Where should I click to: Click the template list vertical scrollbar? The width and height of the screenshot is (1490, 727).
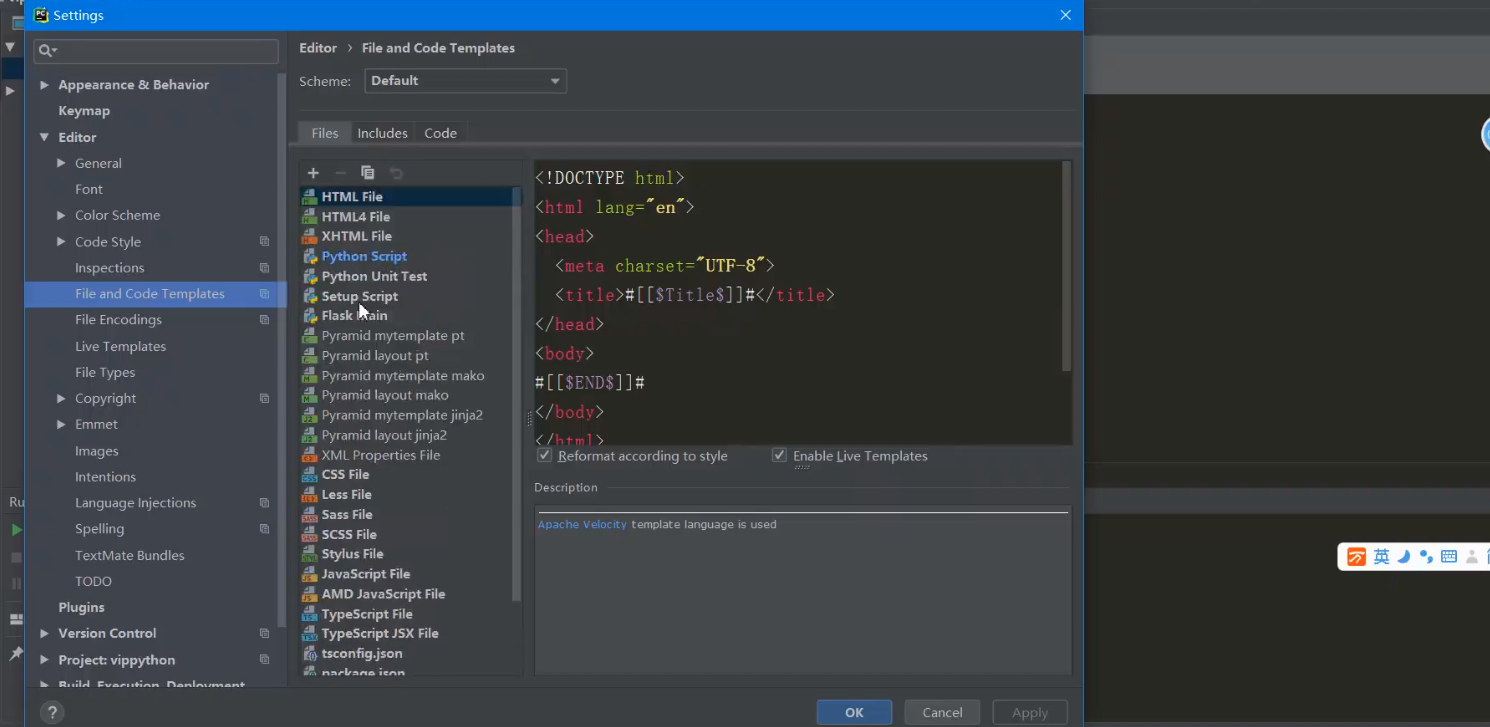point(516,395)
